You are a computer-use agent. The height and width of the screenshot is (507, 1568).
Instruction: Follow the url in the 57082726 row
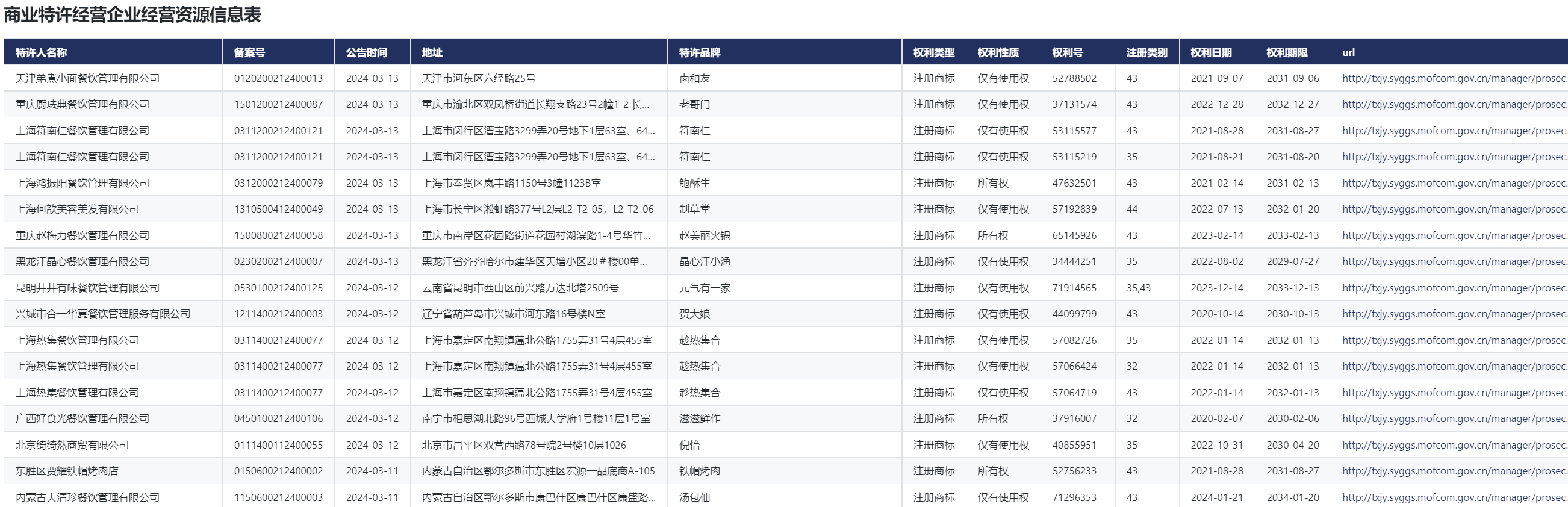point(1455,340)
